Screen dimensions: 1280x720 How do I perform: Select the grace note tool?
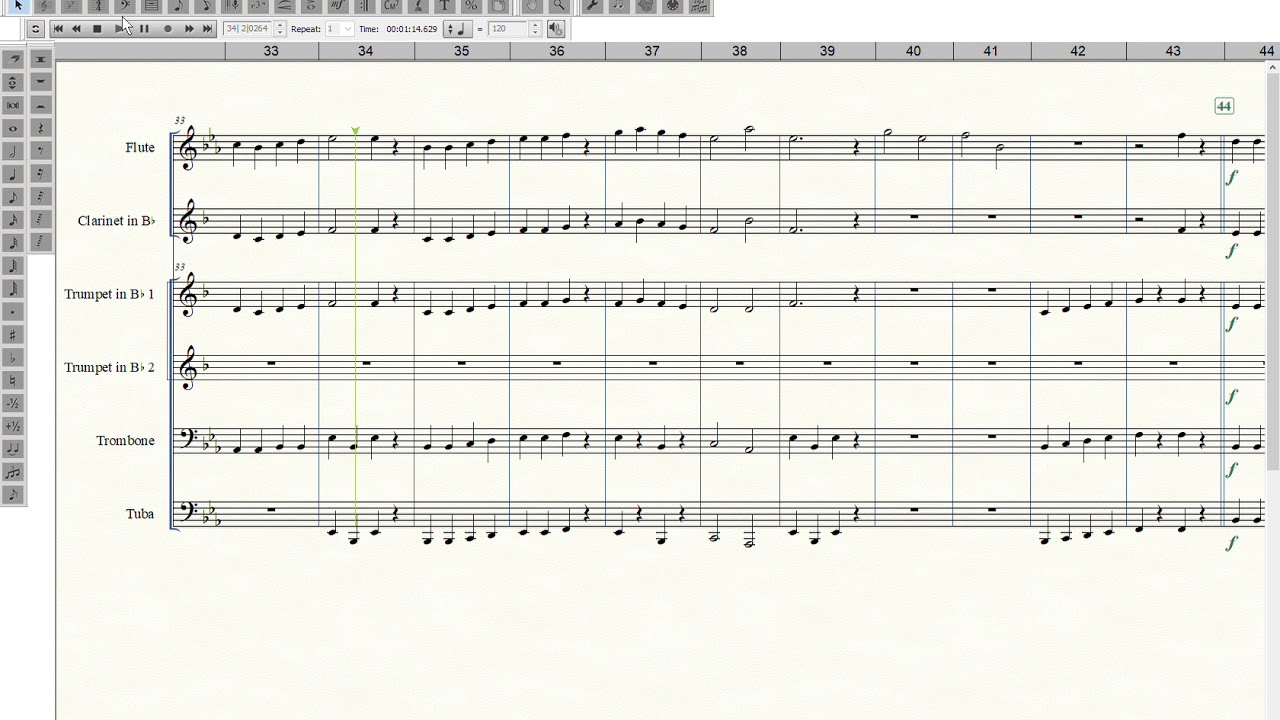[x=13, y=494]
